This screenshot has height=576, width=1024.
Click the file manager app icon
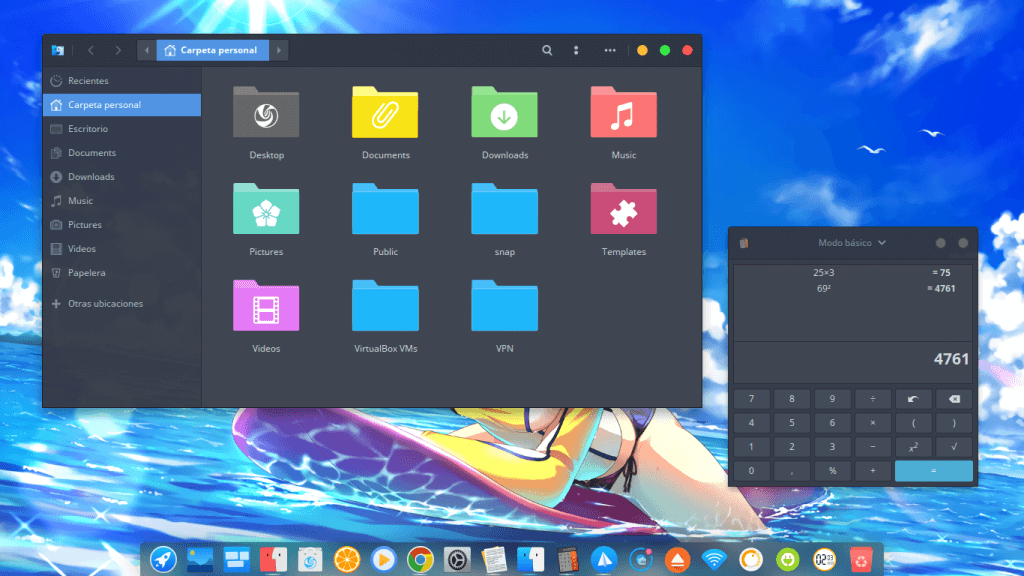point(57,50)
